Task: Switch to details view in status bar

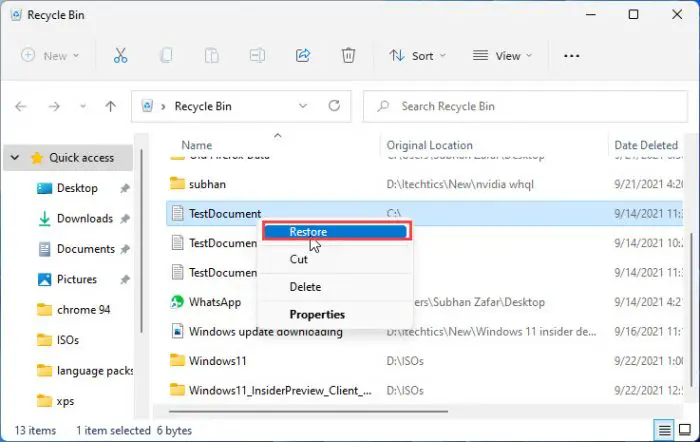Action: click(x=664, y=430)
